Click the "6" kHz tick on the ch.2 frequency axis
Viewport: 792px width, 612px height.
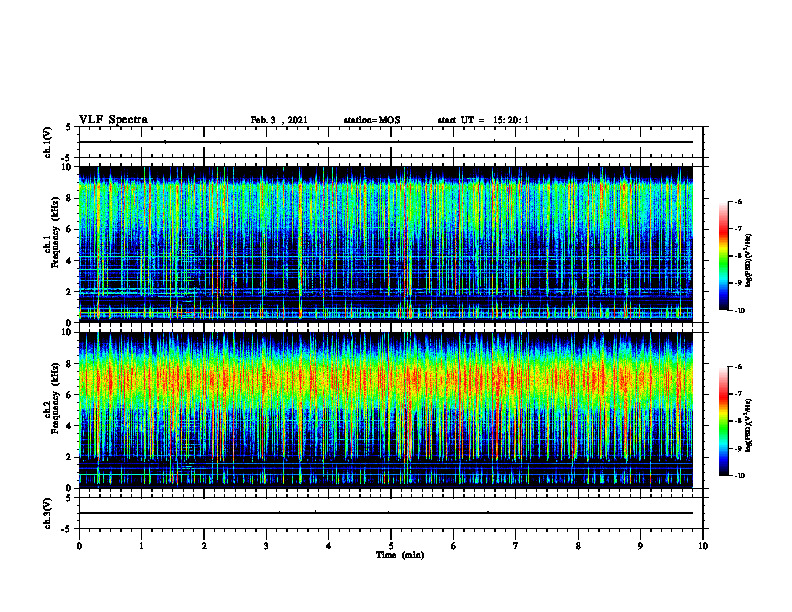point(69,395)
